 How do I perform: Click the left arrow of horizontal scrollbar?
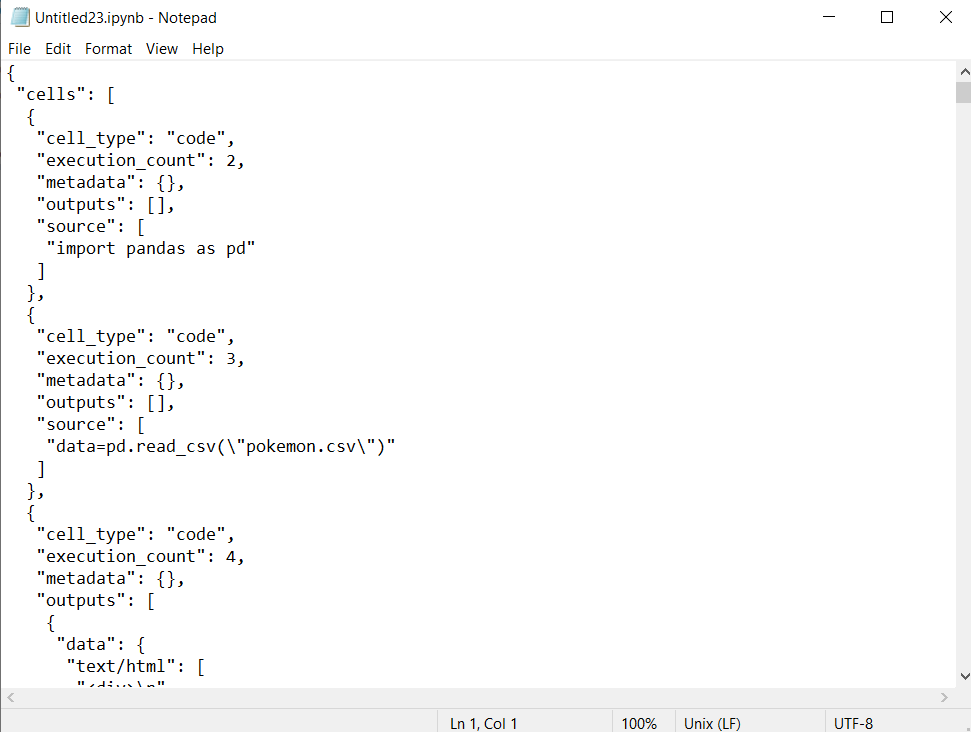tap(9, 697)
